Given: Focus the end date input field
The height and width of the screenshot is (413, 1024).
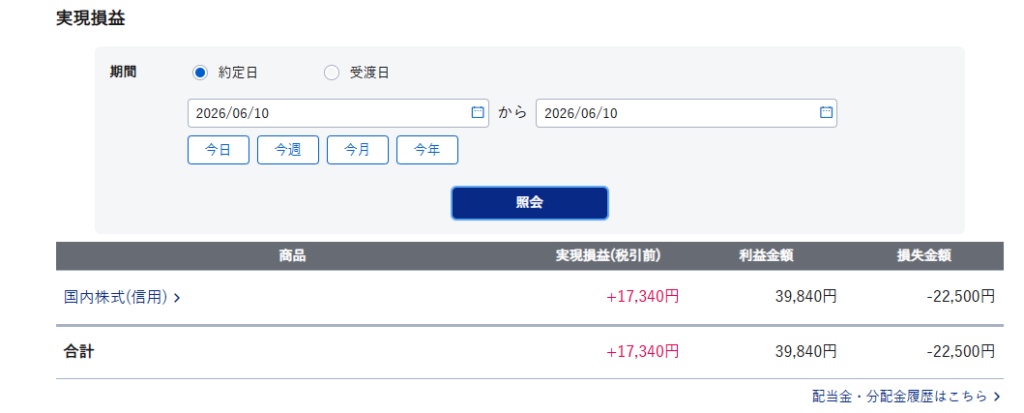Looking at the screenshot, I should tap(686, 113).
